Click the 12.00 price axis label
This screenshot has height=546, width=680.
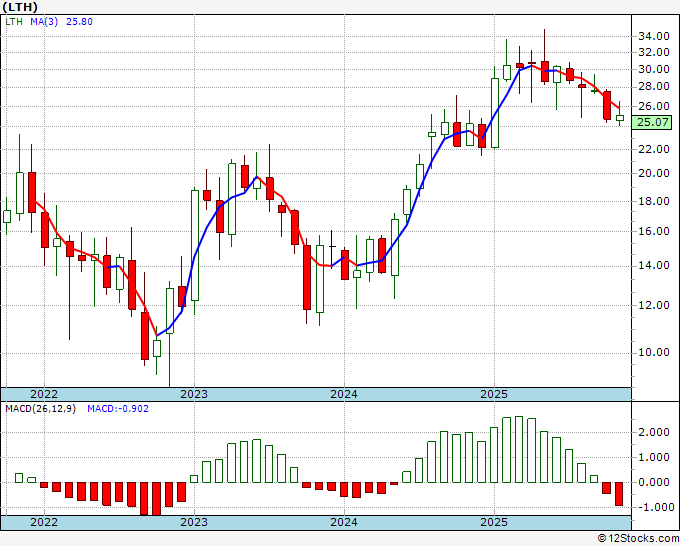[654, 305]
